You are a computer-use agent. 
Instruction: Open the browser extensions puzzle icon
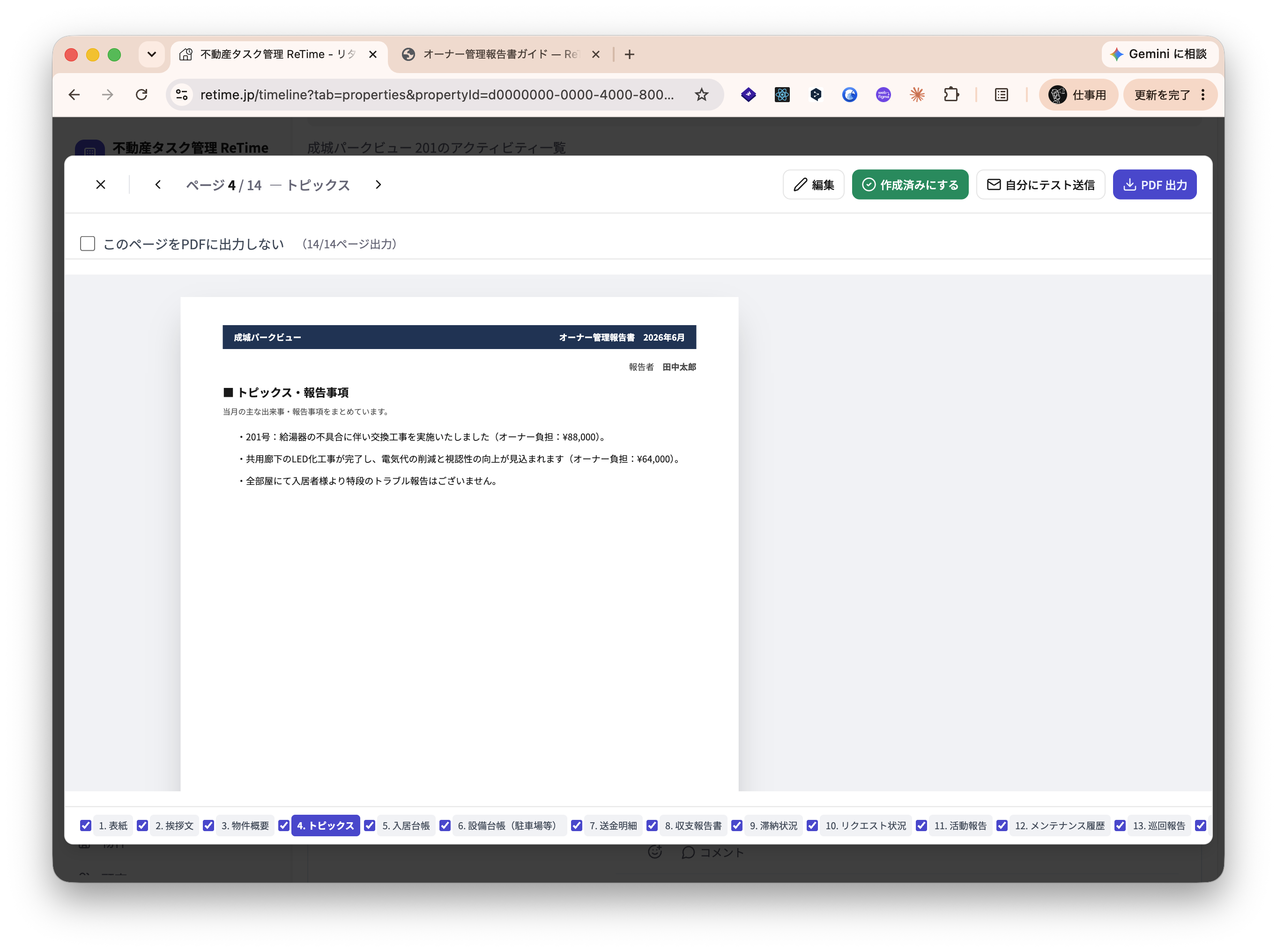click(951, 95)
